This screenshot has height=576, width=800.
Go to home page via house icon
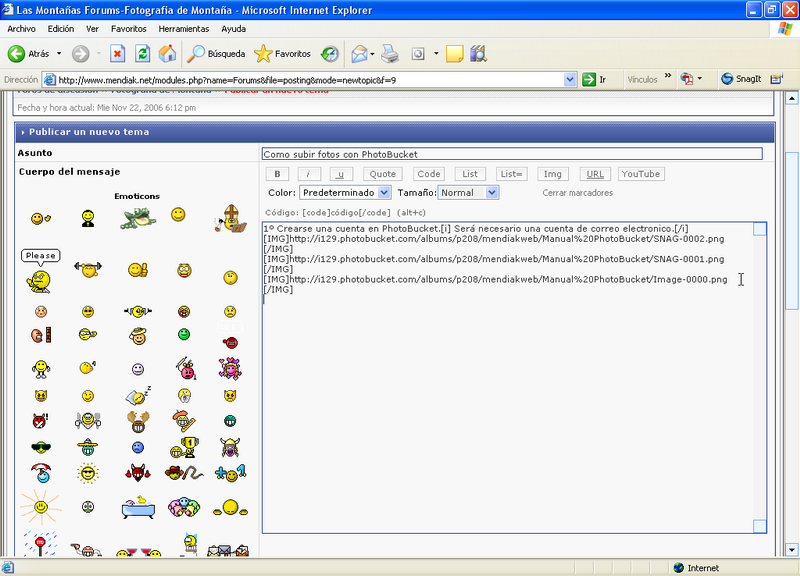tap(167, 54)
